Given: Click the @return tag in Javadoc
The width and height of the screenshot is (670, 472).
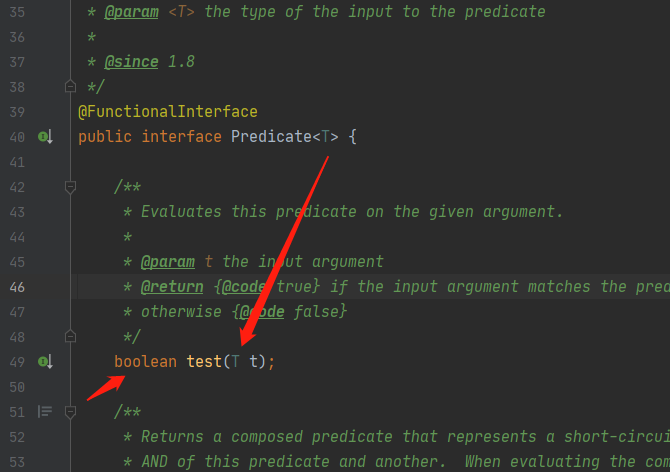Looking at the screenshot, I should (x=172, y=287).
